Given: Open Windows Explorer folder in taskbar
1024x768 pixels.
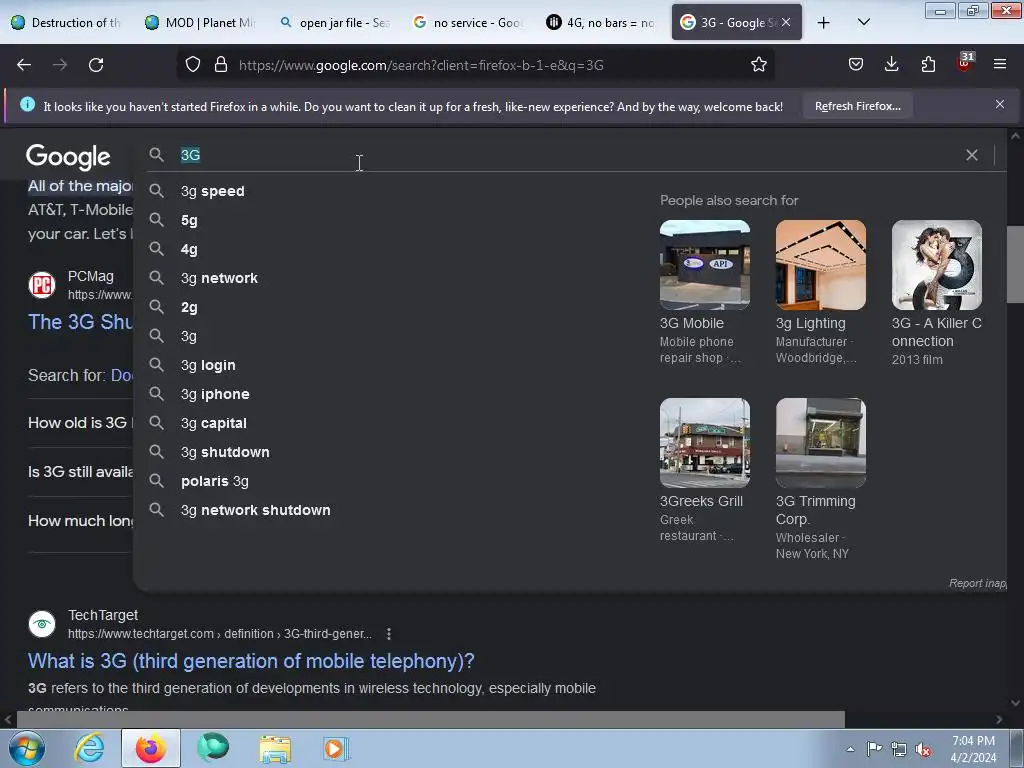Looking at the screenshot, I should click(x=275, y=748).
